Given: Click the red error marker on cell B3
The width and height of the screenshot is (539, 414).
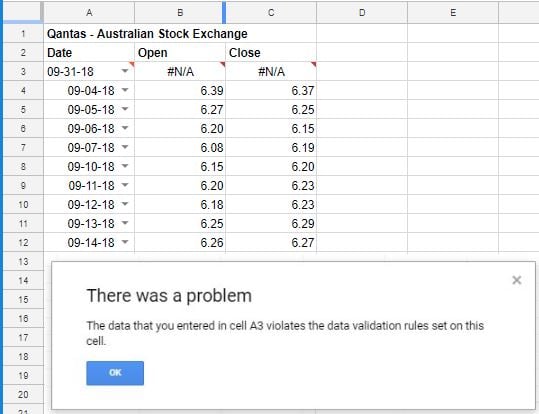Looking at the screenshot, I should click(x=223, y=64).
